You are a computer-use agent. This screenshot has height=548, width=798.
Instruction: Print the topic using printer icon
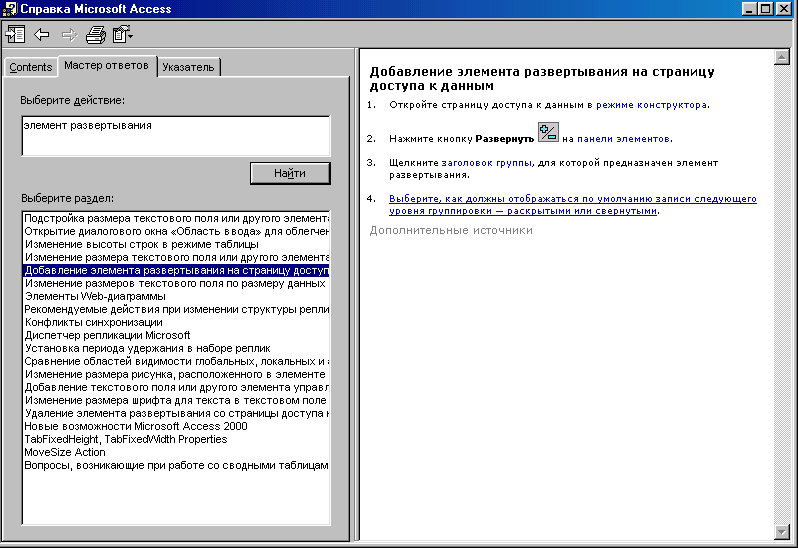click(96, 35)
